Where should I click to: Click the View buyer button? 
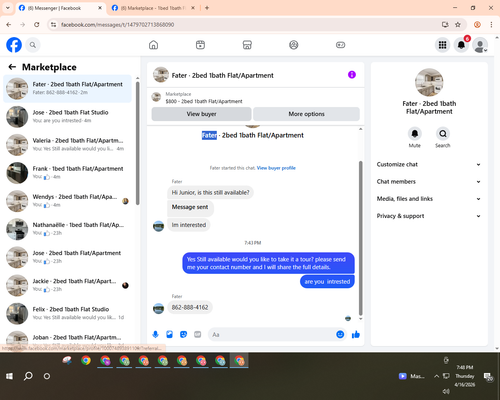[201, 114]
